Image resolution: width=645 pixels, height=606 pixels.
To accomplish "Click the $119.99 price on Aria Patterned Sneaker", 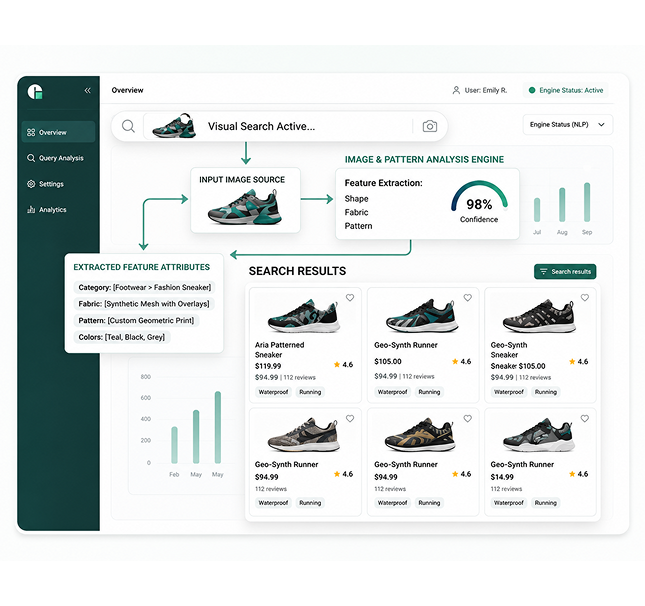I will pos(268,366).
